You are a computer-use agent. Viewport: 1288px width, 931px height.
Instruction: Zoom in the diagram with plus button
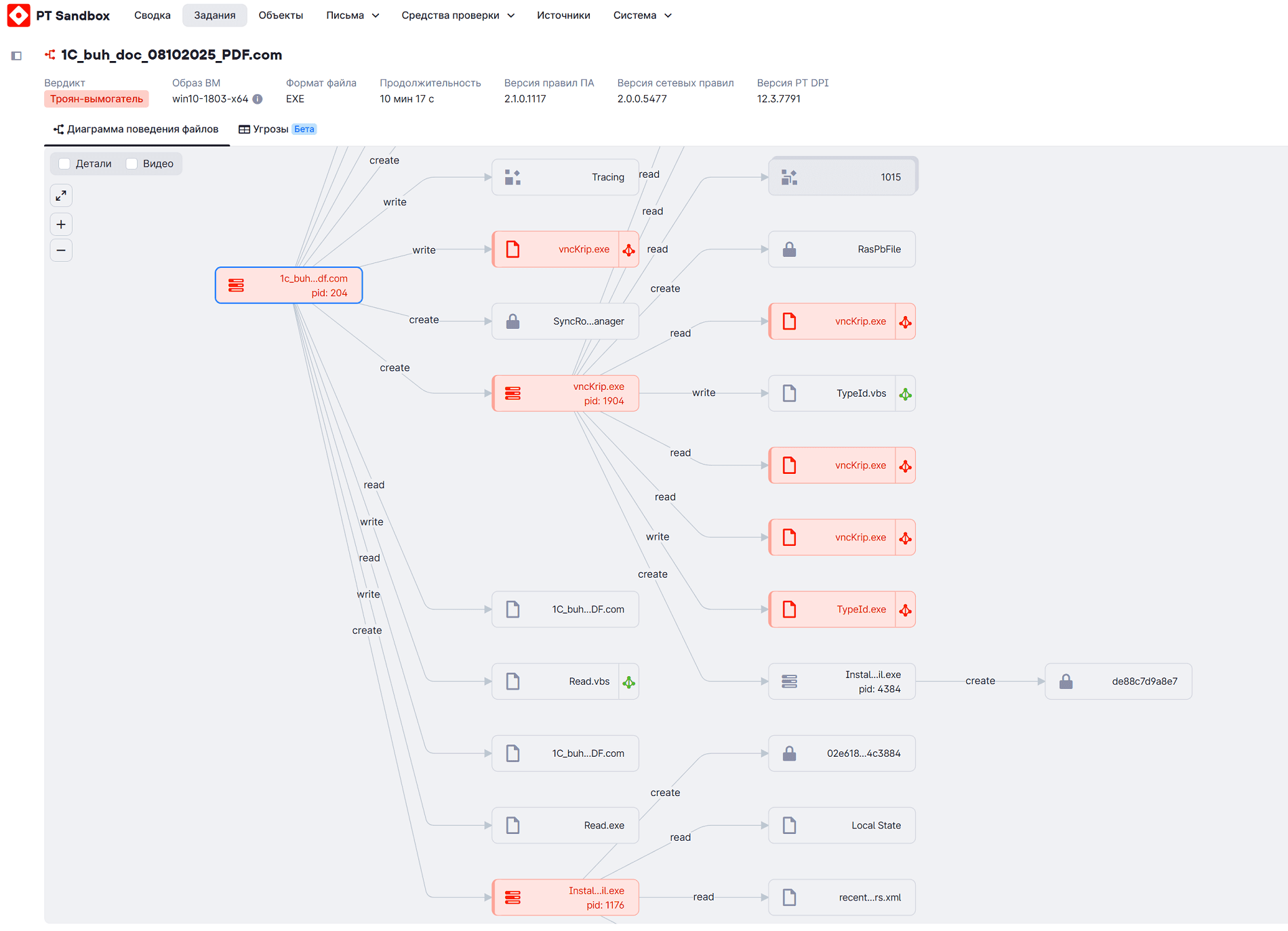point(61,224)
